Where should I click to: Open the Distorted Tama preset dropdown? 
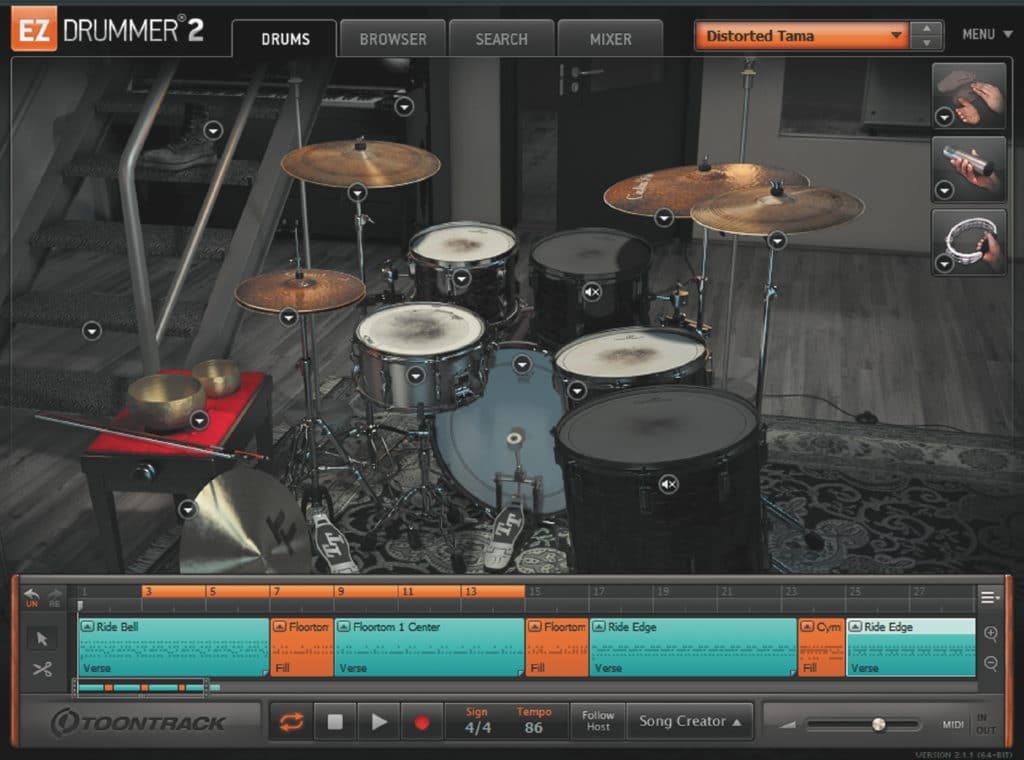coord(802,35)
